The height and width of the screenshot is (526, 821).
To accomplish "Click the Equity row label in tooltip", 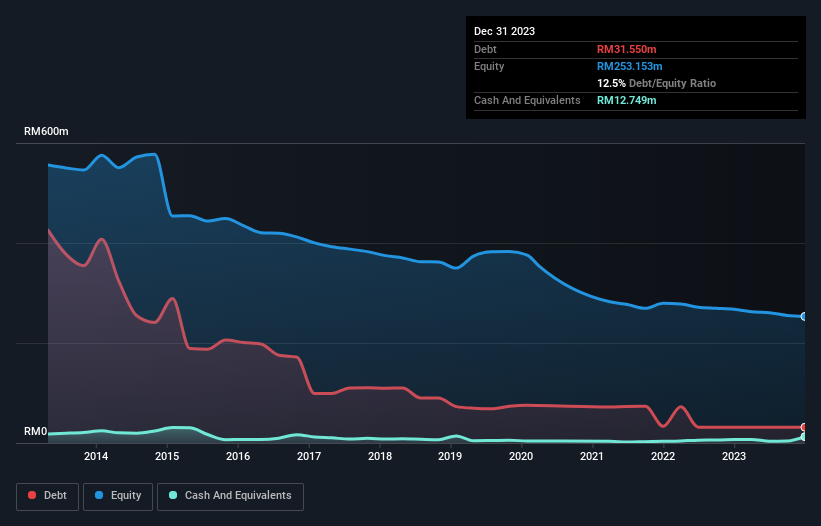I will (x=489, y=66).
